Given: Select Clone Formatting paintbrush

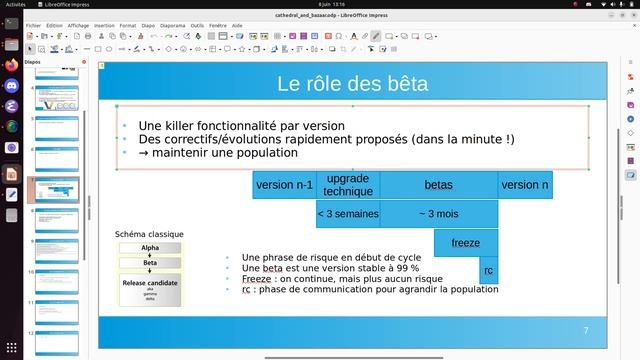Looking at the screenshot, I should point(140,36).
